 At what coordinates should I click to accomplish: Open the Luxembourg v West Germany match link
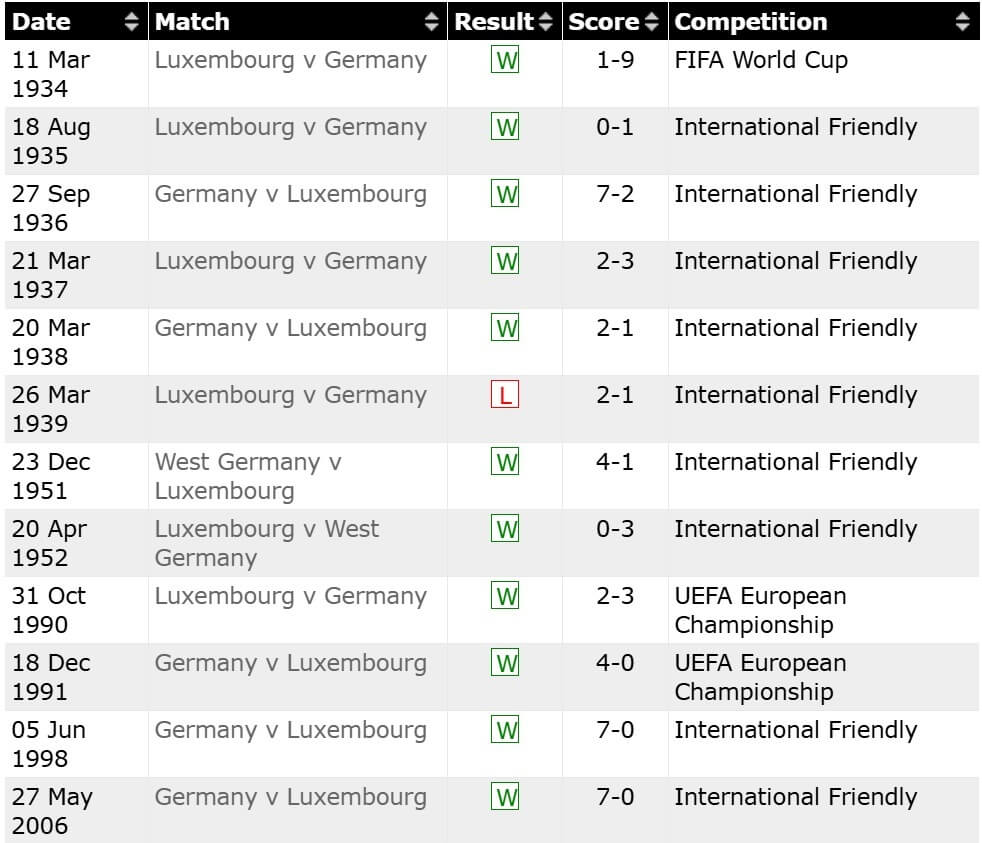coord(266,543)
